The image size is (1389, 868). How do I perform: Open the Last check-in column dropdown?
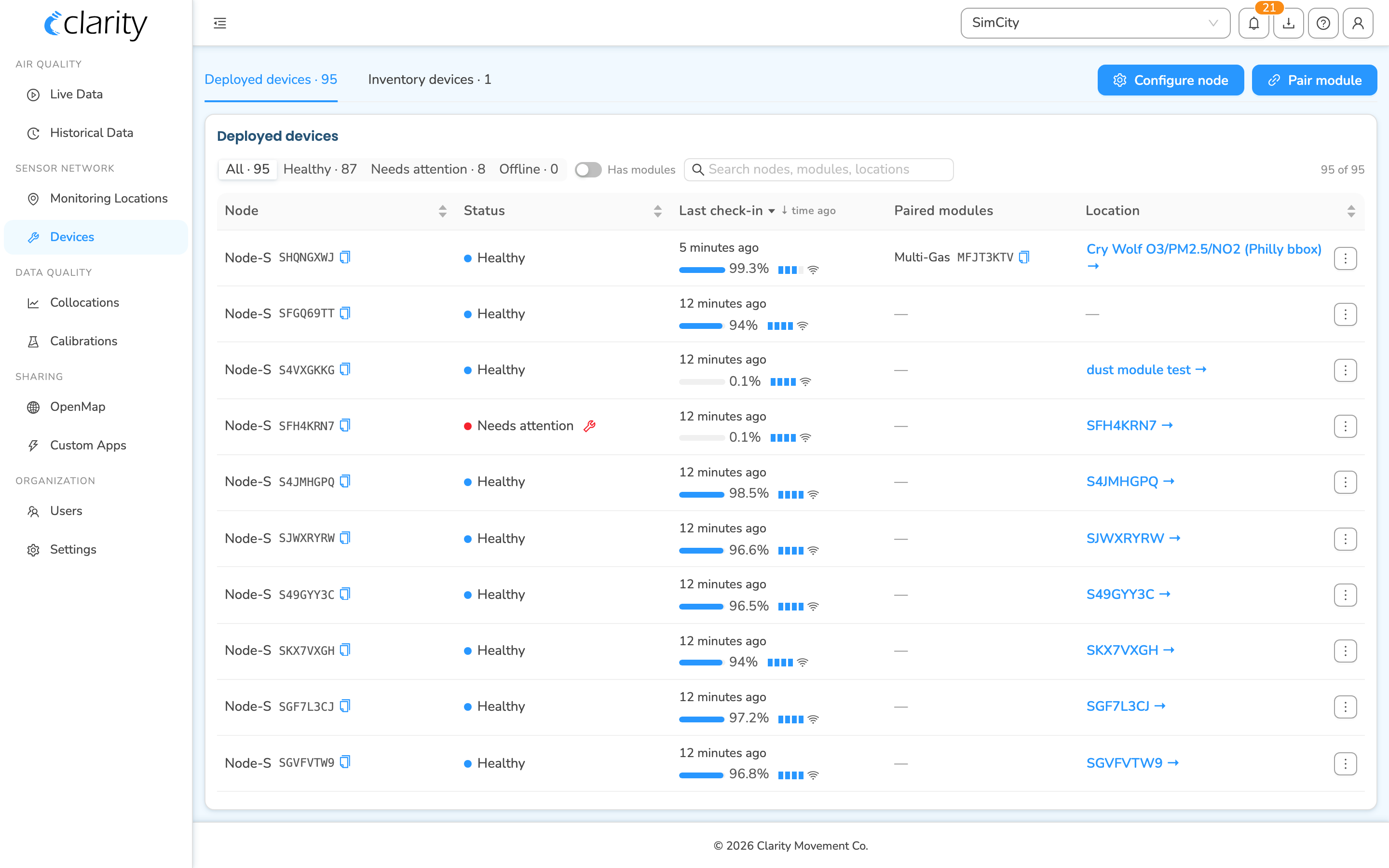point(771,211)
